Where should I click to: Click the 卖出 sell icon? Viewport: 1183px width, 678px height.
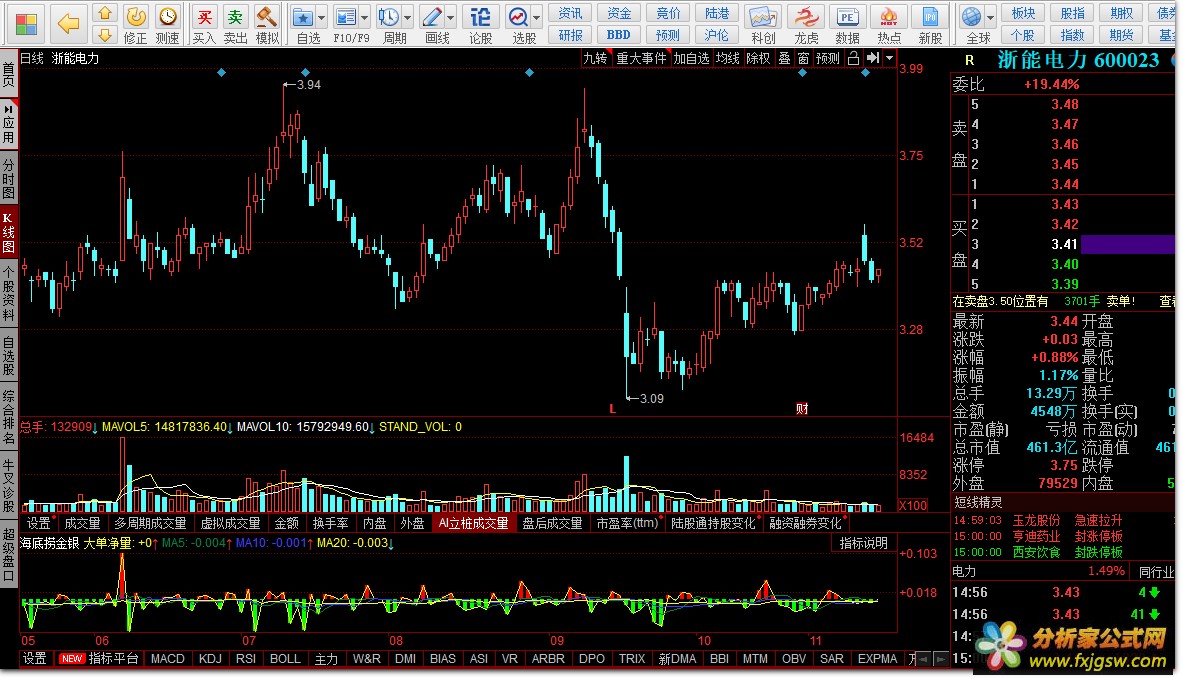coord(235,16)
